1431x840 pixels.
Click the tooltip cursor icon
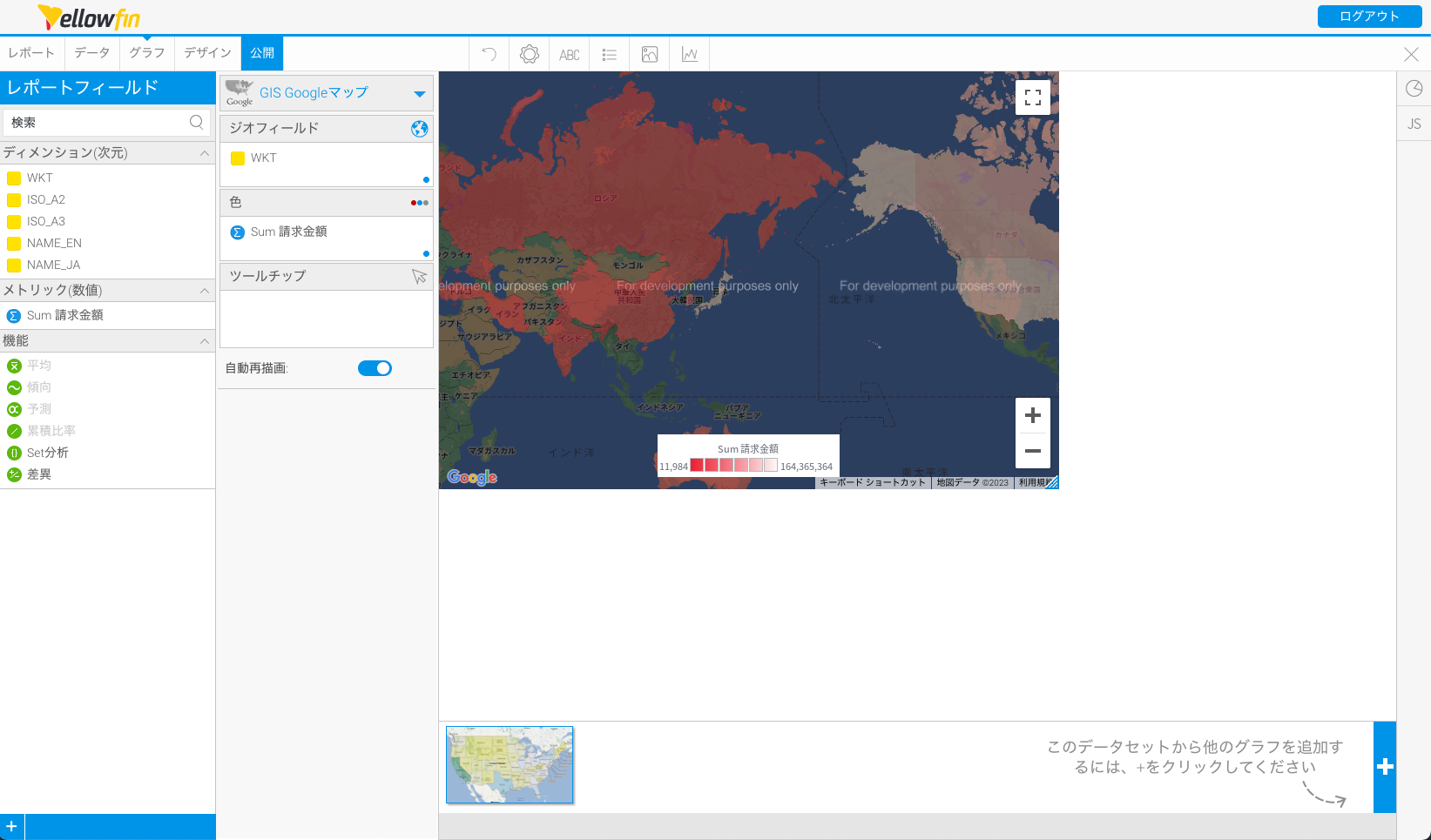click(x=420, y=276)
